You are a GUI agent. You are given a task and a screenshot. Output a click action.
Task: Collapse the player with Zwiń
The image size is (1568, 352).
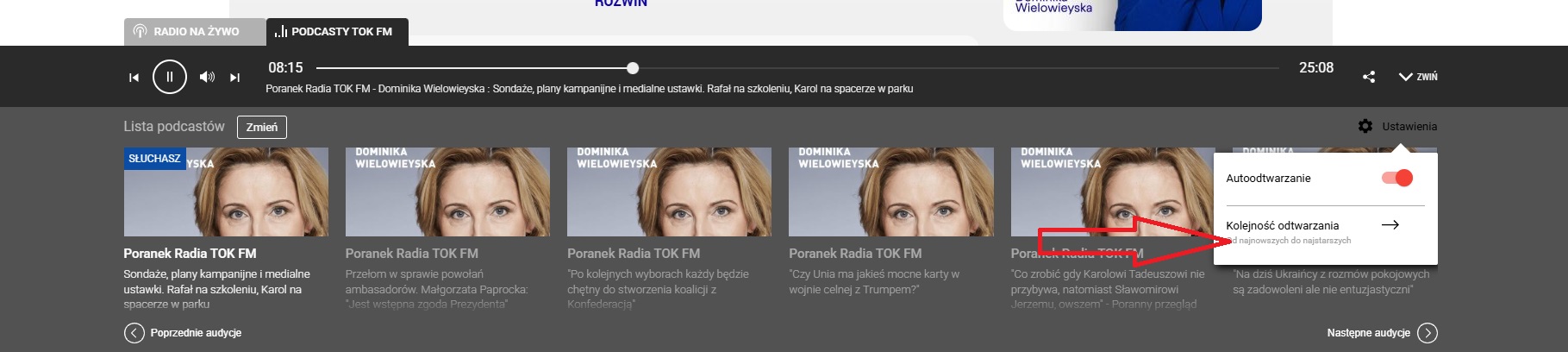(x=1417, y=77)
